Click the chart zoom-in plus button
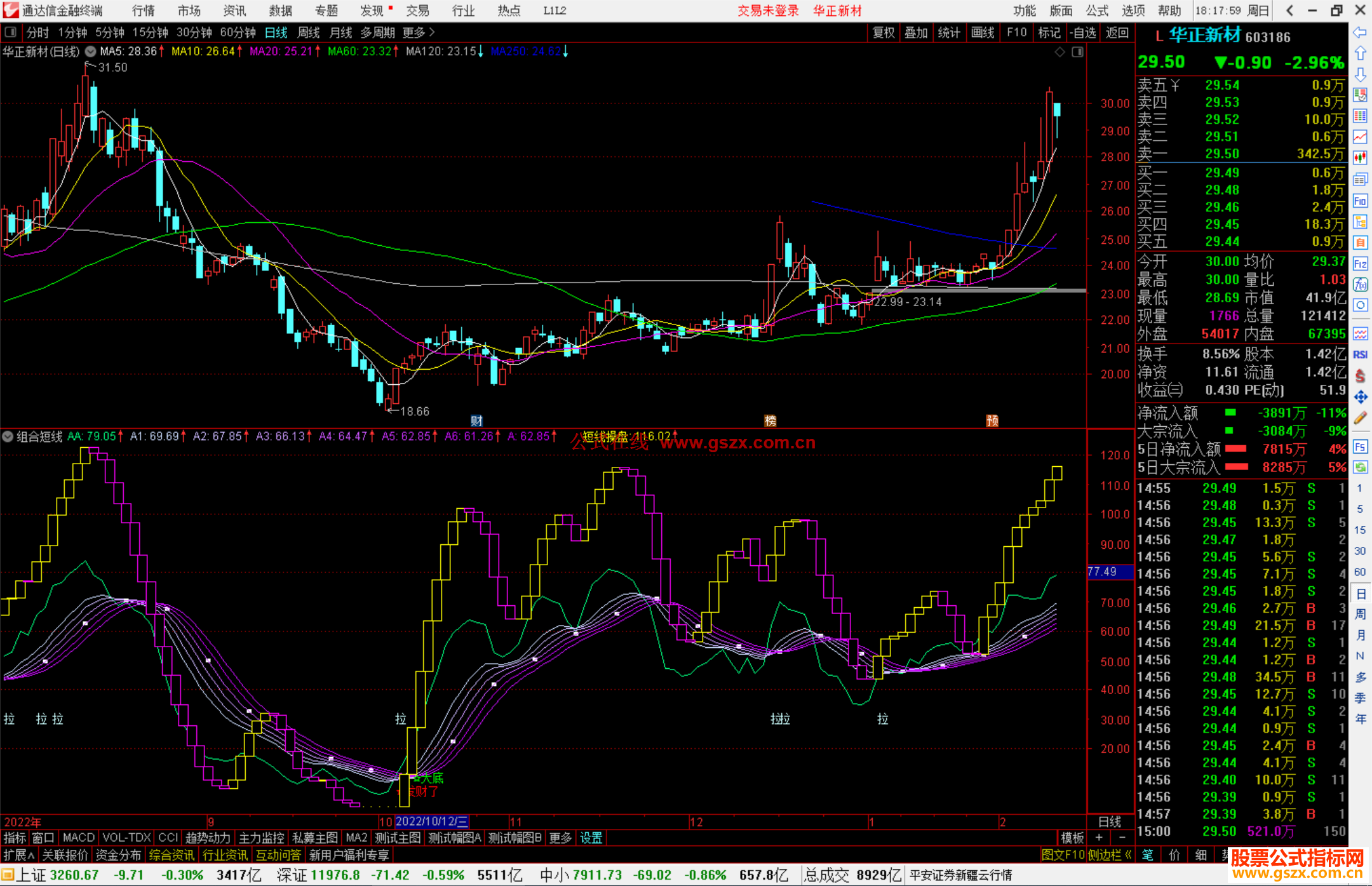 [x=1099, y=838]
